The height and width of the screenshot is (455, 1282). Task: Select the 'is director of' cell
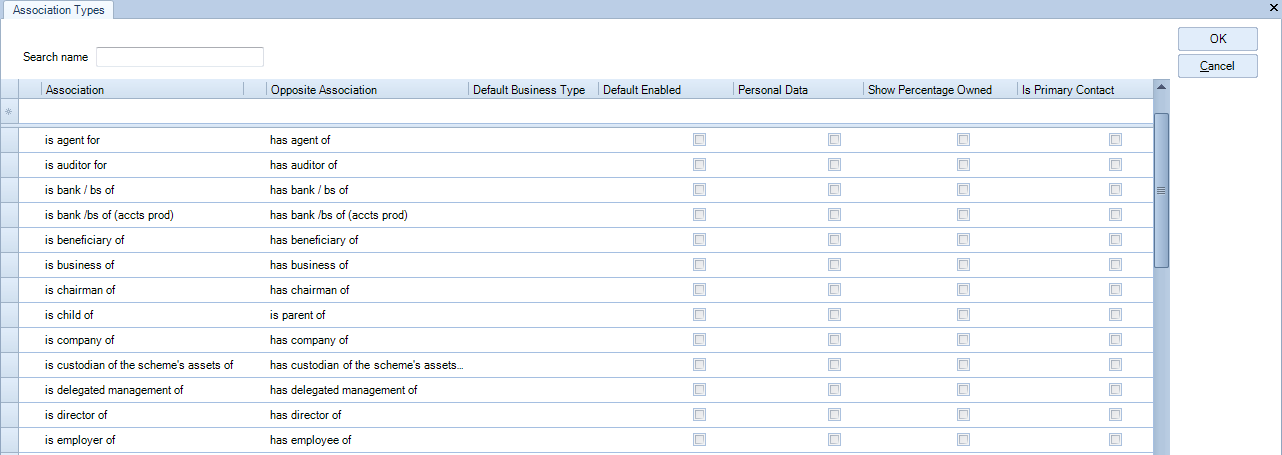tap(142, 415)
